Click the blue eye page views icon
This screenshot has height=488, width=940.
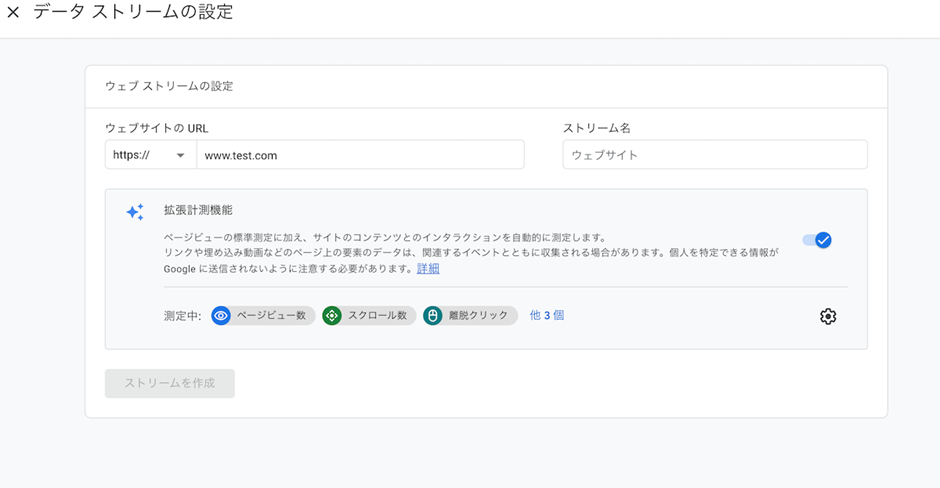221,315
